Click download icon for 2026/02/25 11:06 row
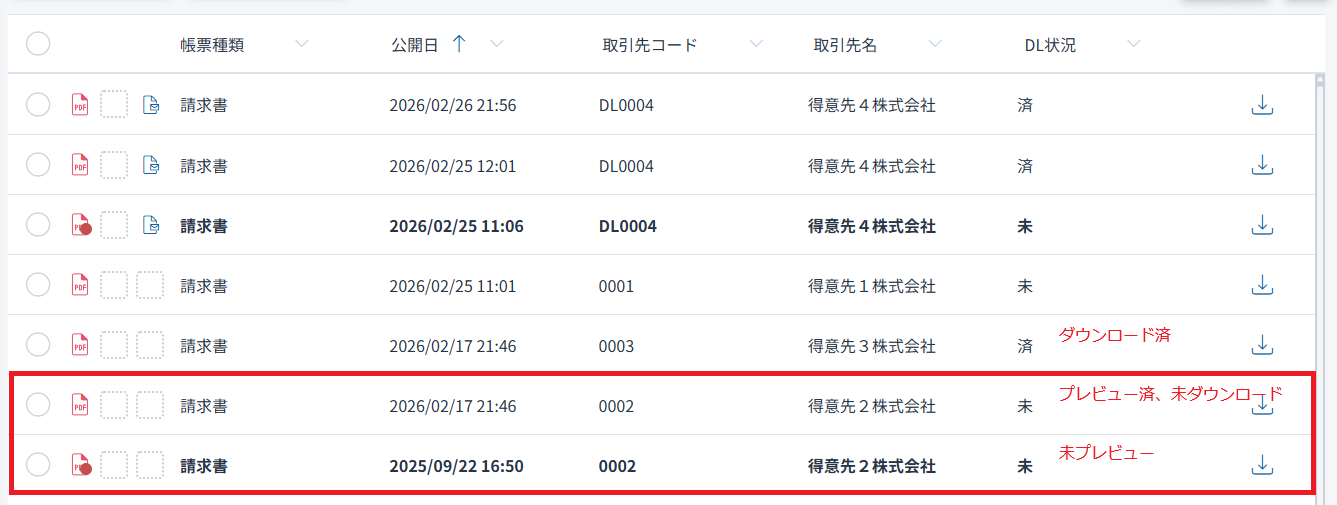 point(1262,226)
